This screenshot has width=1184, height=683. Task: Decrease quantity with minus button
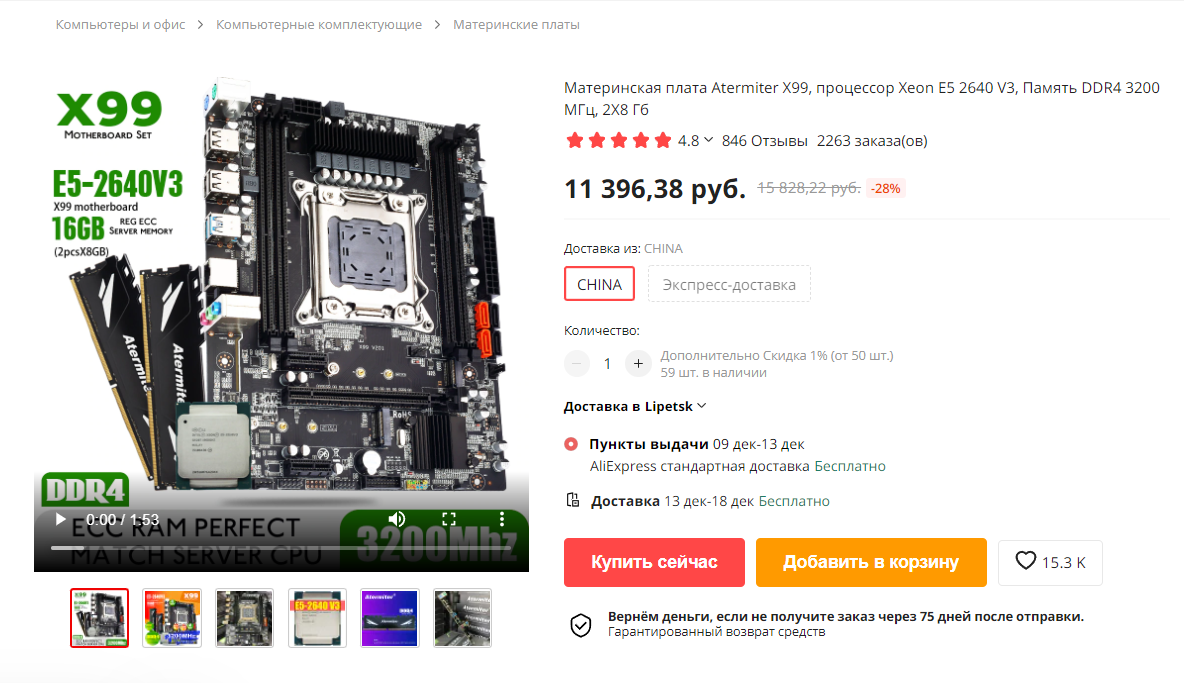coord(577,364)
